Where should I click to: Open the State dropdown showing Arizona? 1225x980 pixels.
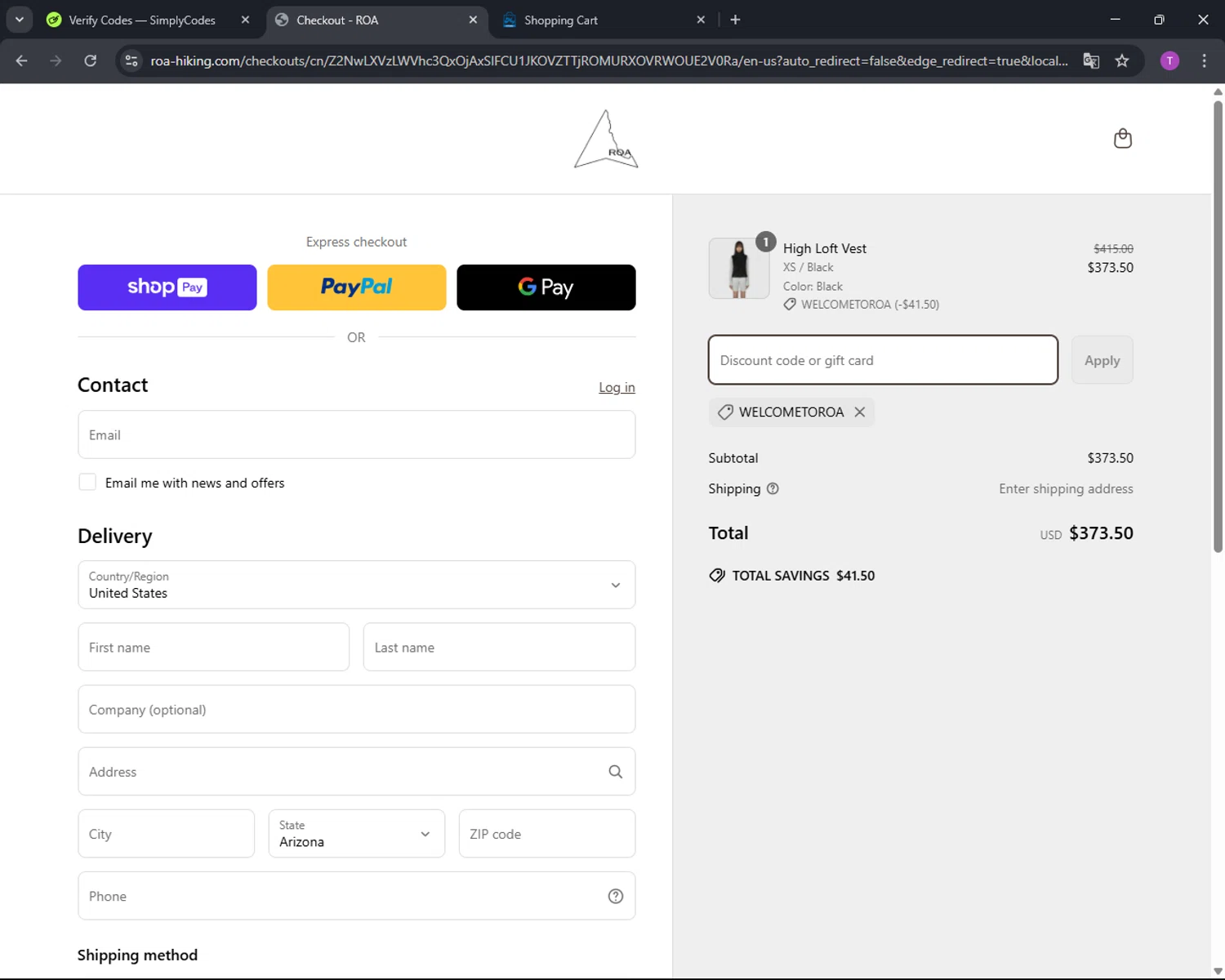(x=357, y=834)
